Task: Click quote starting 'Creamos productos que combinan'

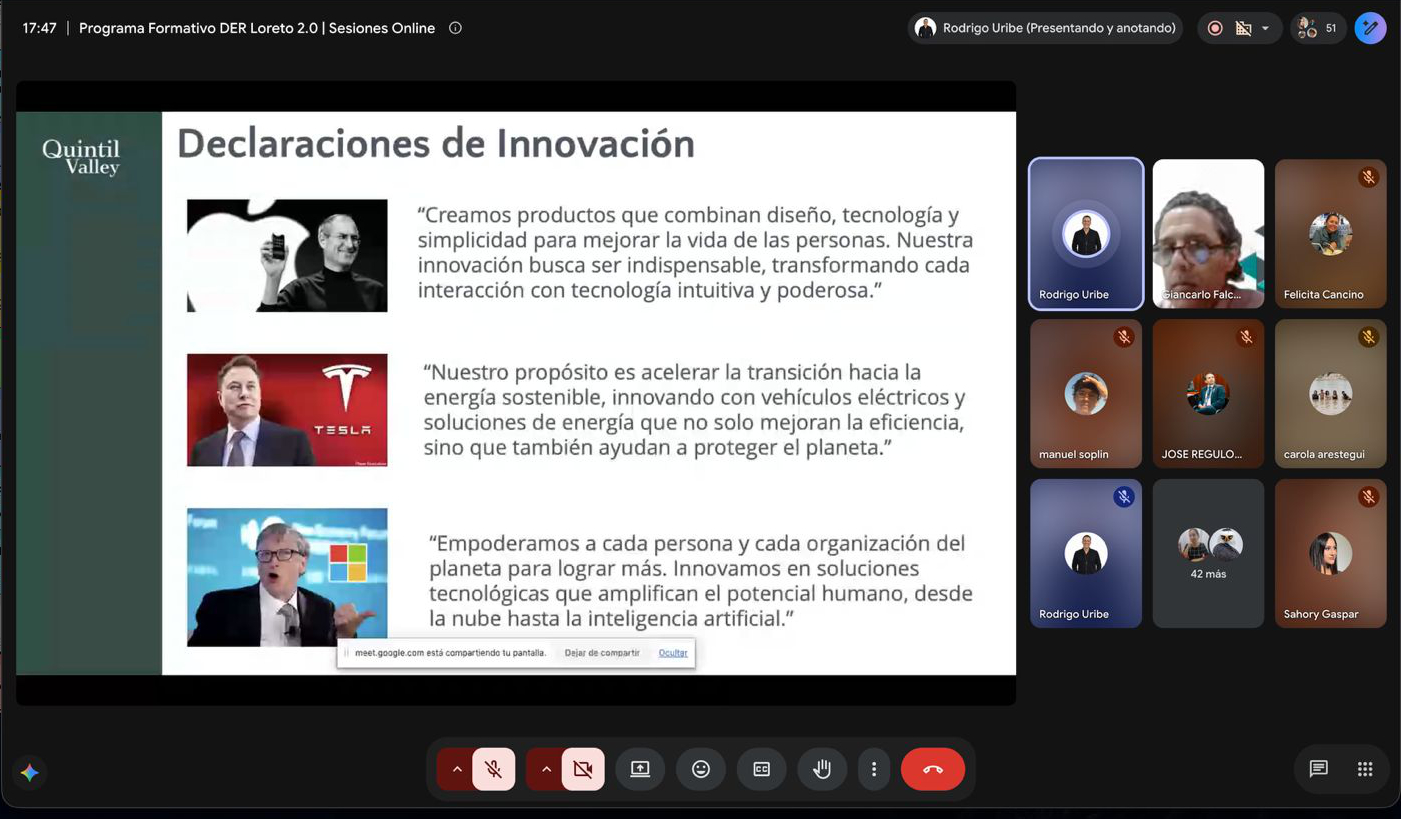Action: 695,252
